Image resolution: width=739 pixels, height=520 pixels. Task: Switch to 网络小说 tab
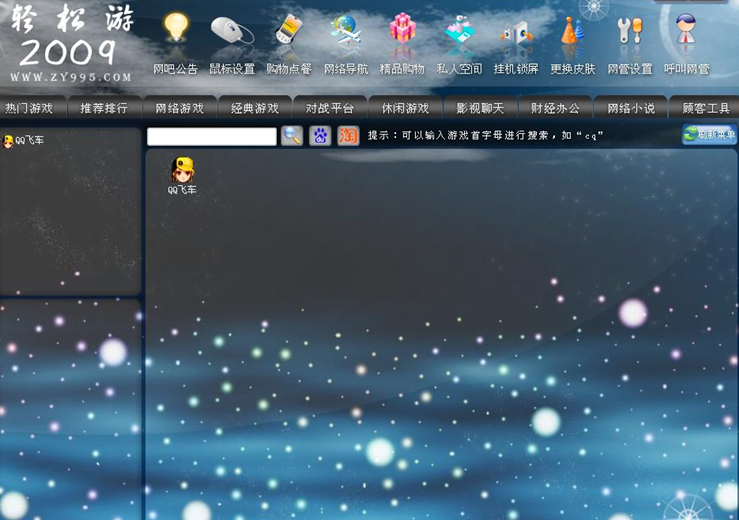pyautogui.click(x=631, y=108)
